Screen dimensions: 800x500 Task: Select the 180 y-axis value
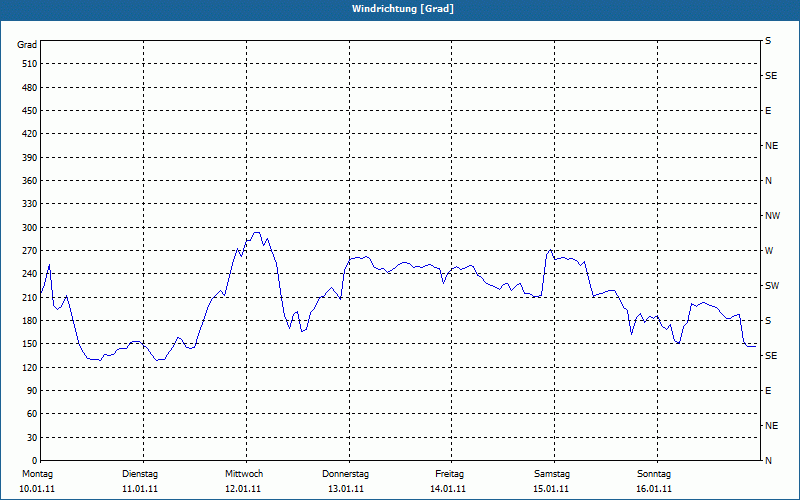pos(30,321)
